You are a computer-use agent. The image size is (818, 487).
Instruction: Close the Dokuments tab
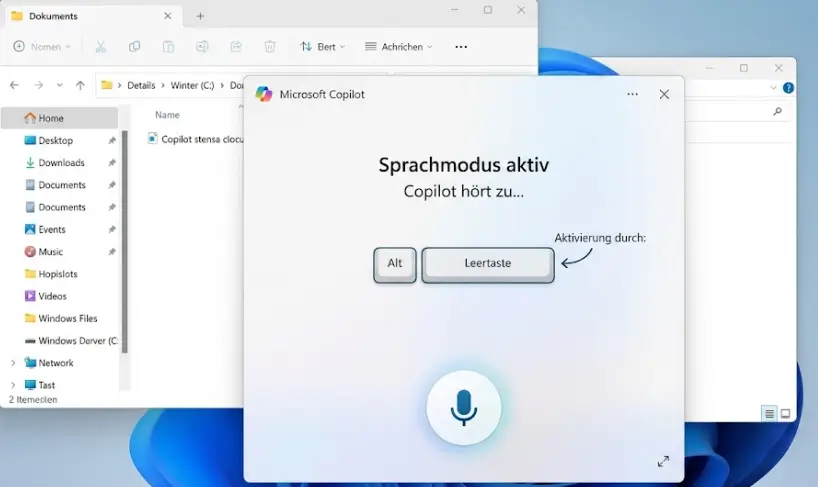tap(167, 16)
